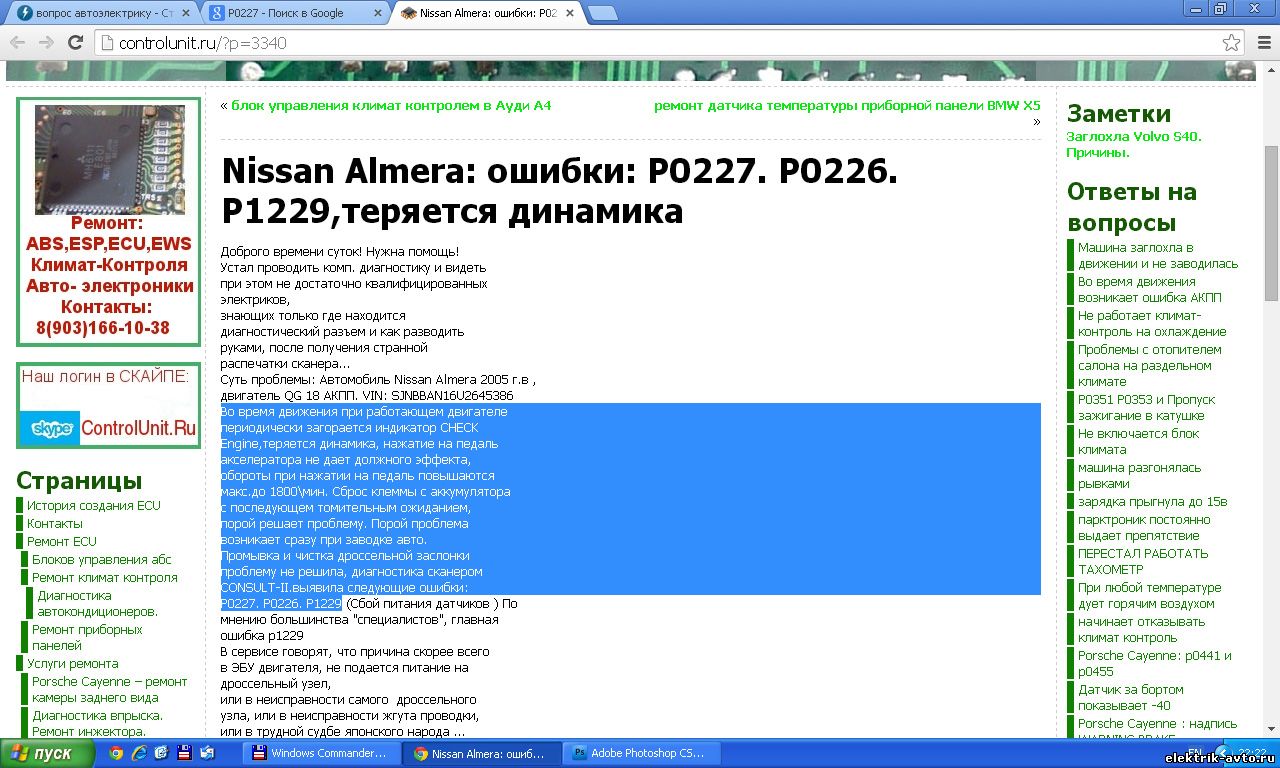This screenshot has height=768, width=1280.
Task: Close the 'вопрос автоэлектрику' tab
Action: 187,13
